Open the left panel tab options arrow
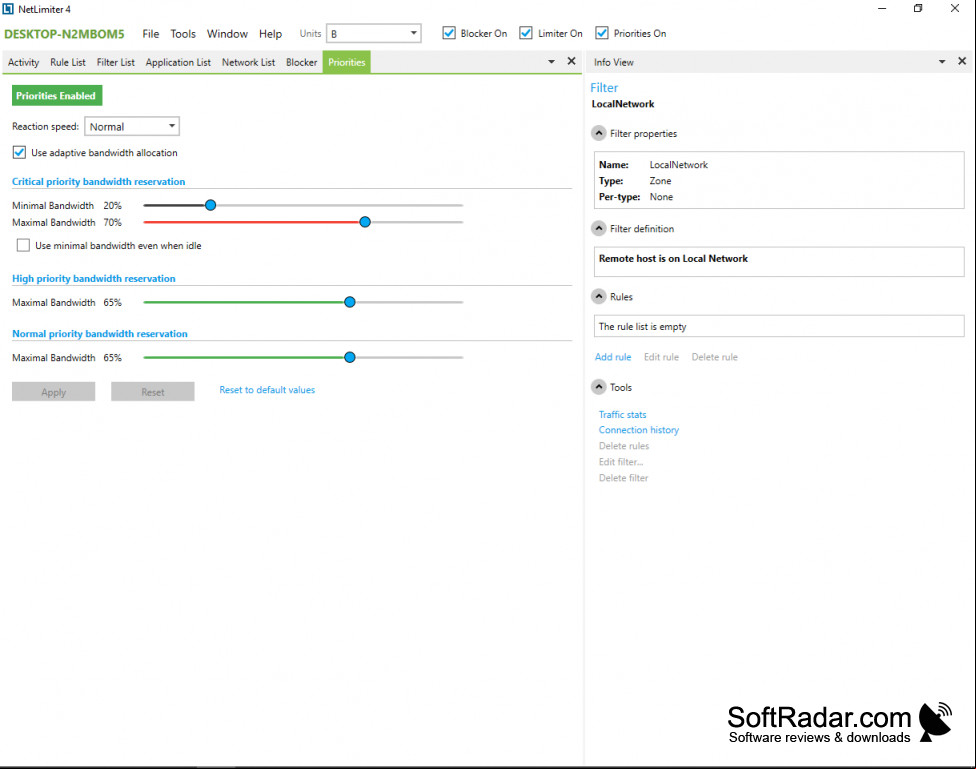The image size is (976, 769). (551, 62)
